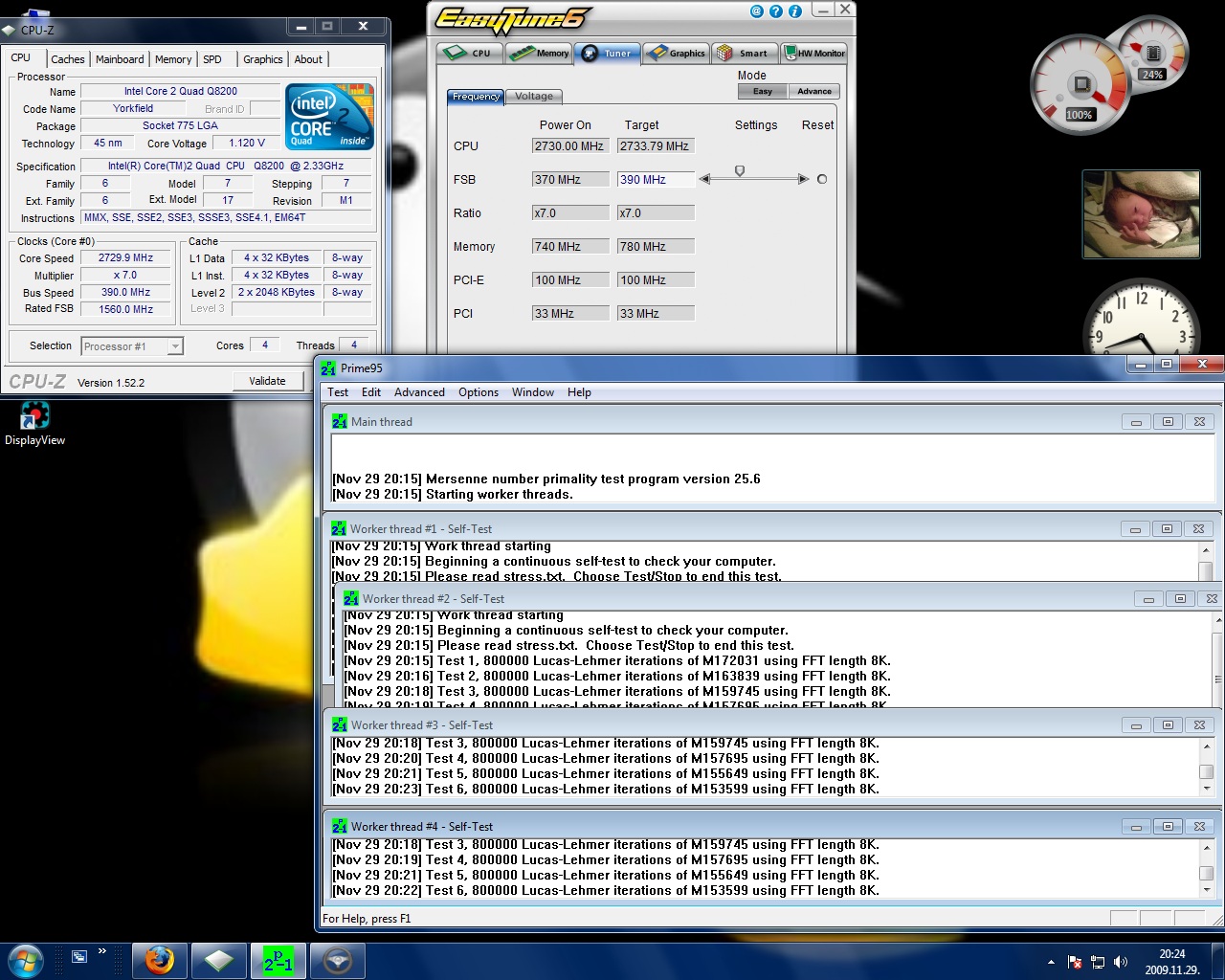The height and width of the screenshot is (980, 1225).
Task: Click the CPU target 2733.79 MHz value
Action: click(x=657, y=145)
